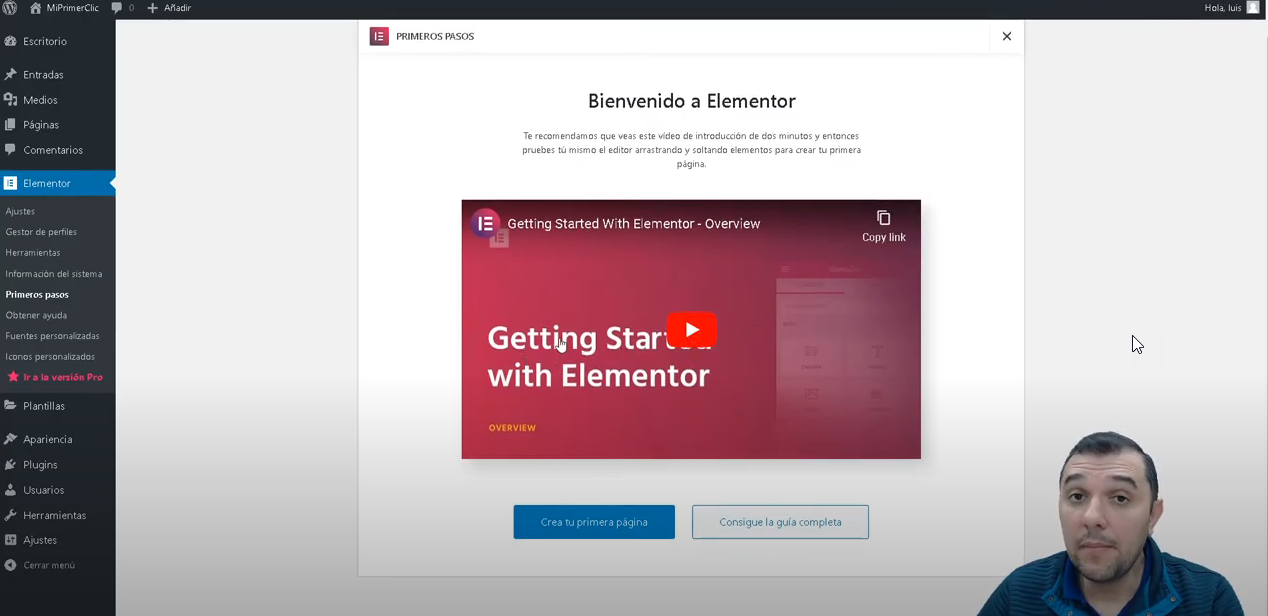Screen dimensions: 1268x616
Task: Open the Plugins menu
Action: [x=40, y=465]
